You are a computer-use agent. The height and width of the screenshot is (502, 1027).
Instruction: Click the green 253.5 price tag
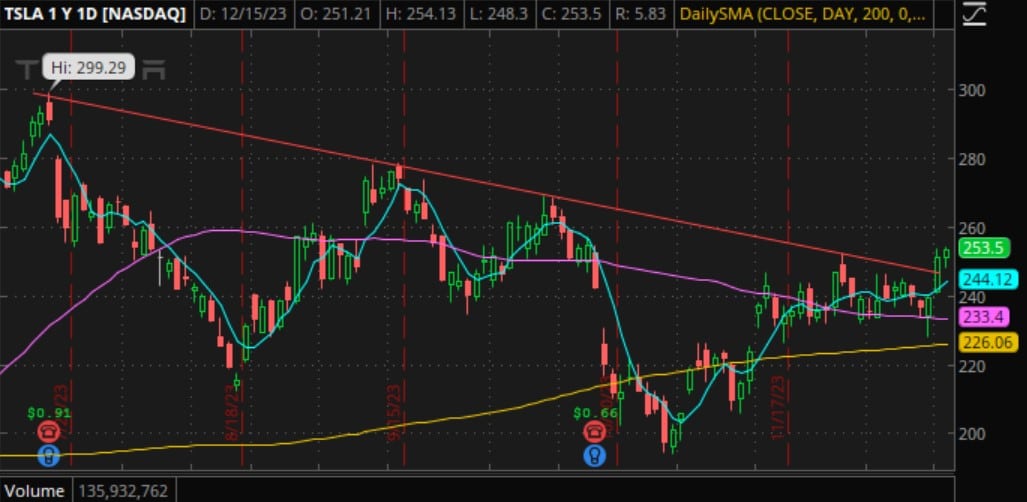(986, 248)
